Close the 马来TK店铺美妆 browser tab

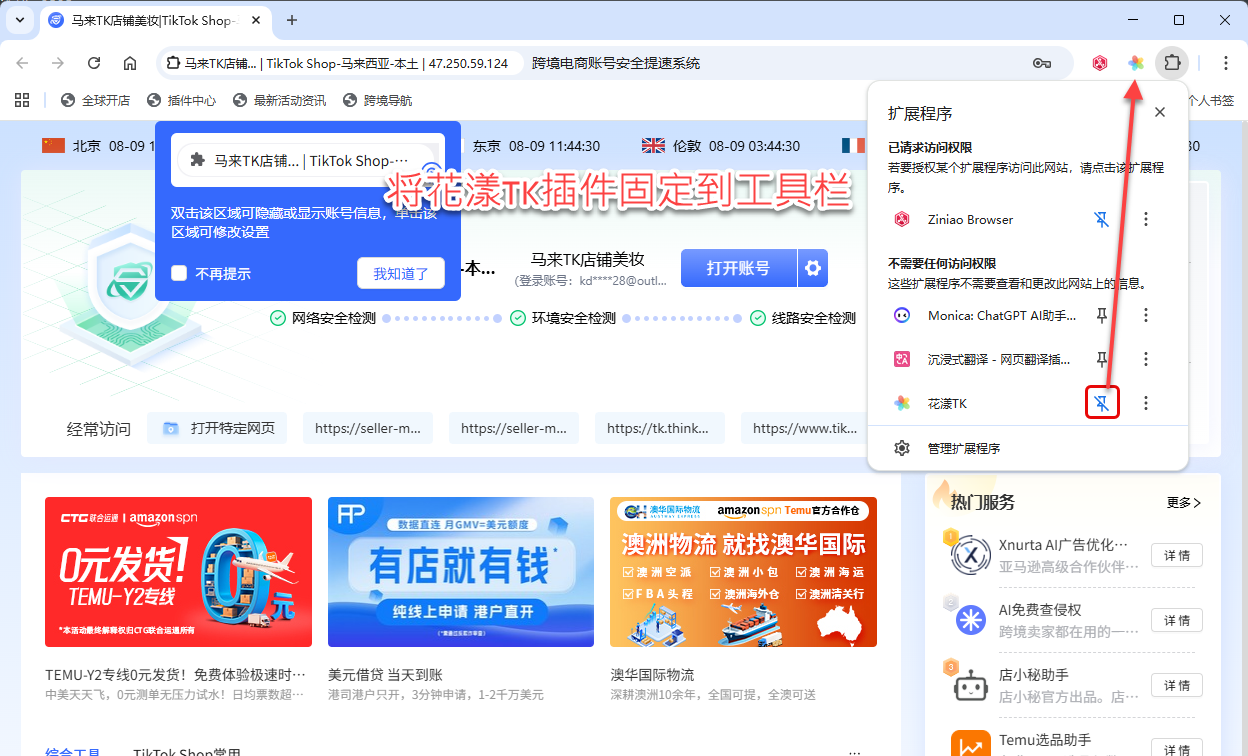point(255,20)
